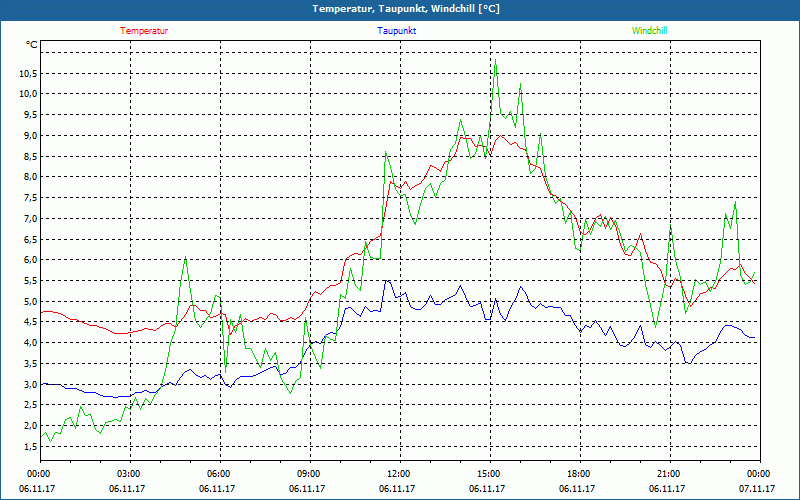The width and height of the screenshot is (800, 500).
Task: Click the 06:00 time label
Action: pyautogui.click(x=220, y=474)
